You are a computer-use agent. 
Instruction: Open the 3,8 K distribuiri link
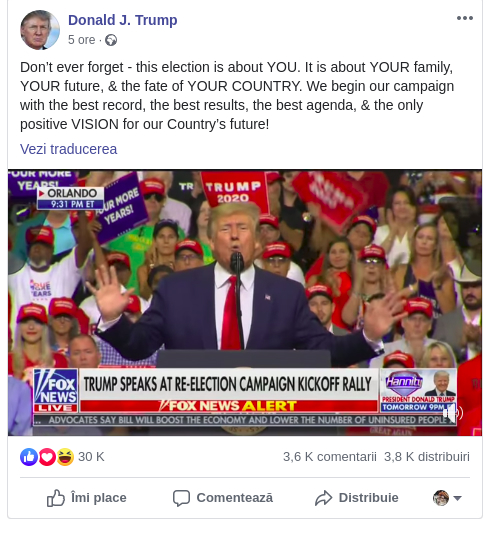tap(427, 457)
